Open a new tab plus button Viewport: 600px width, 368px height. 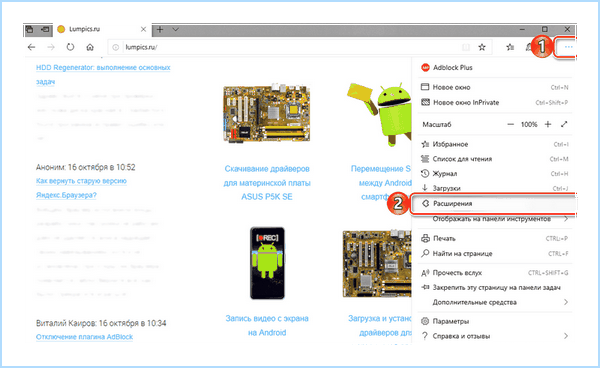click(160, 29)
